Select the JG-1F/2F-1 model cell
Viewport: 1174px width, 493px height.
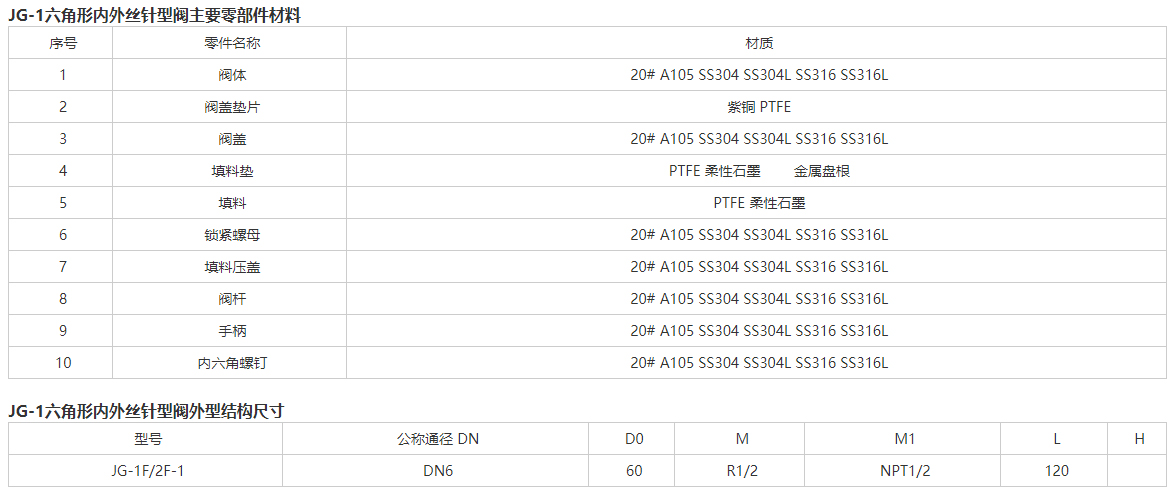tap(148, 471)
